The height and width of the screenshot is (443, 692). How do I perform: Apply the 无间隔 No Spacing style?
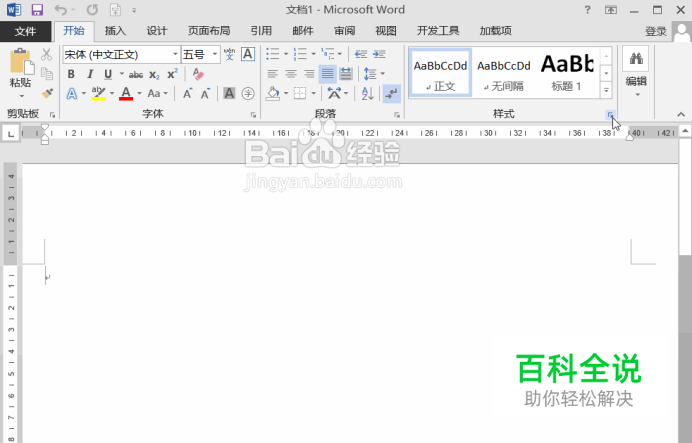(x=504, y=73)
